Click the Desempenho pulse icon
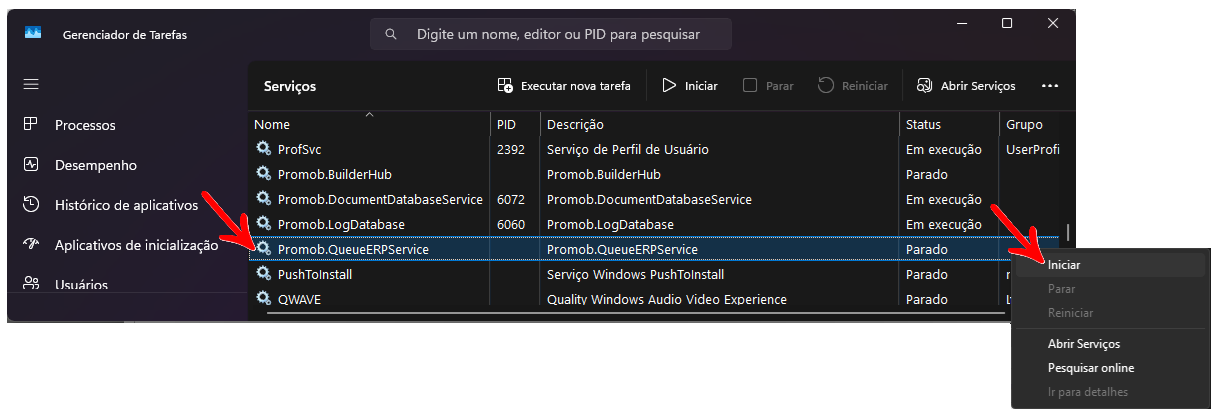The width and height of the screenshot is (1220, 420). tap(31, 165)
